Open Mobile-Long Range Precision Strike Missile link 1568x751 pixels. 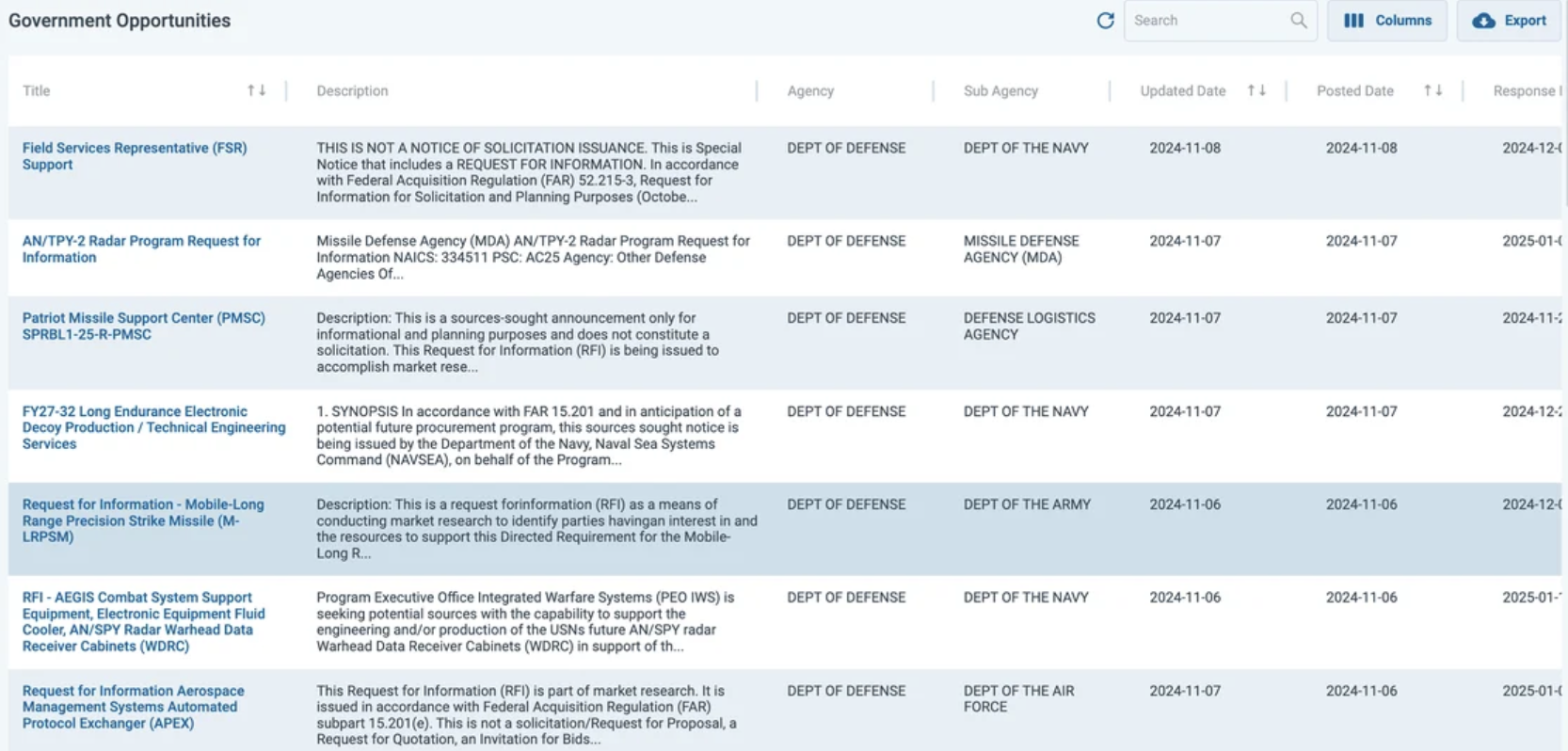click(143, 520)
